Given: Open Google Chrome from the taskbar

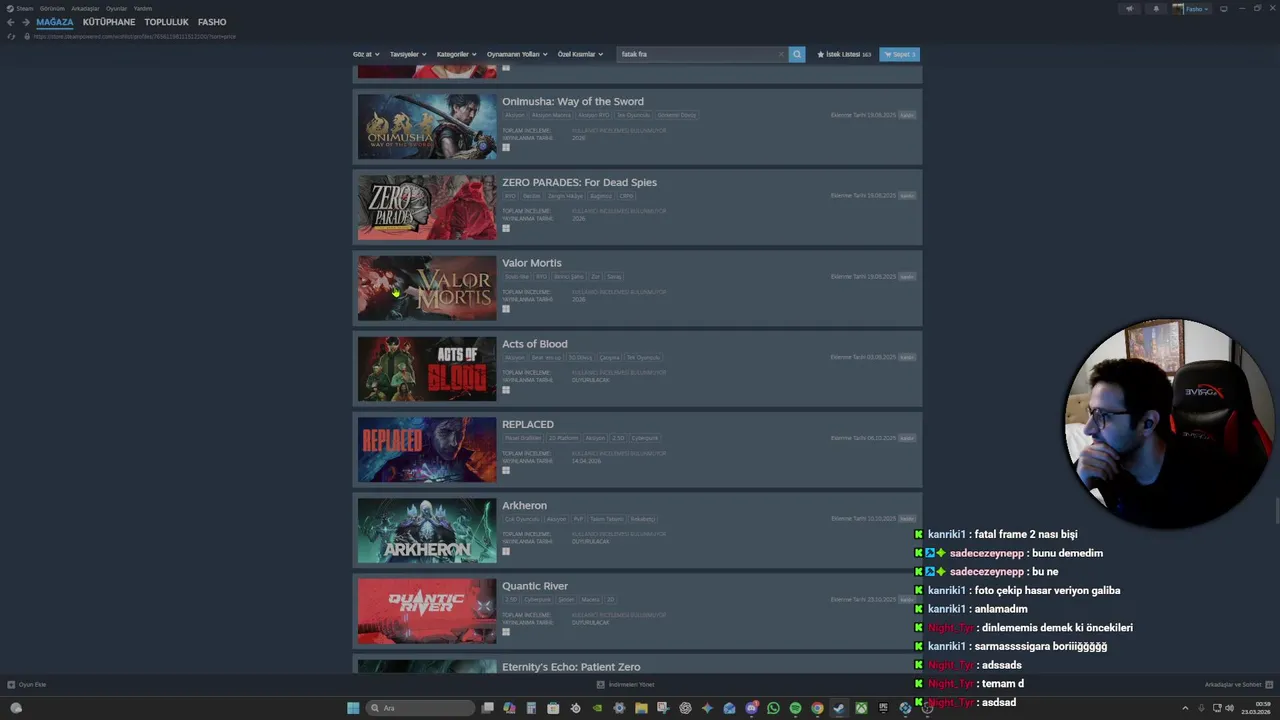Looking at the screenshot, I should 817,708.
